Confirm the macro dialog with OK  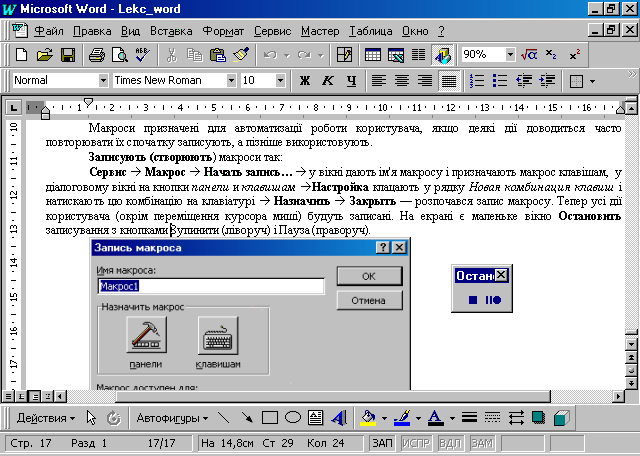click(x=369, y=276)
